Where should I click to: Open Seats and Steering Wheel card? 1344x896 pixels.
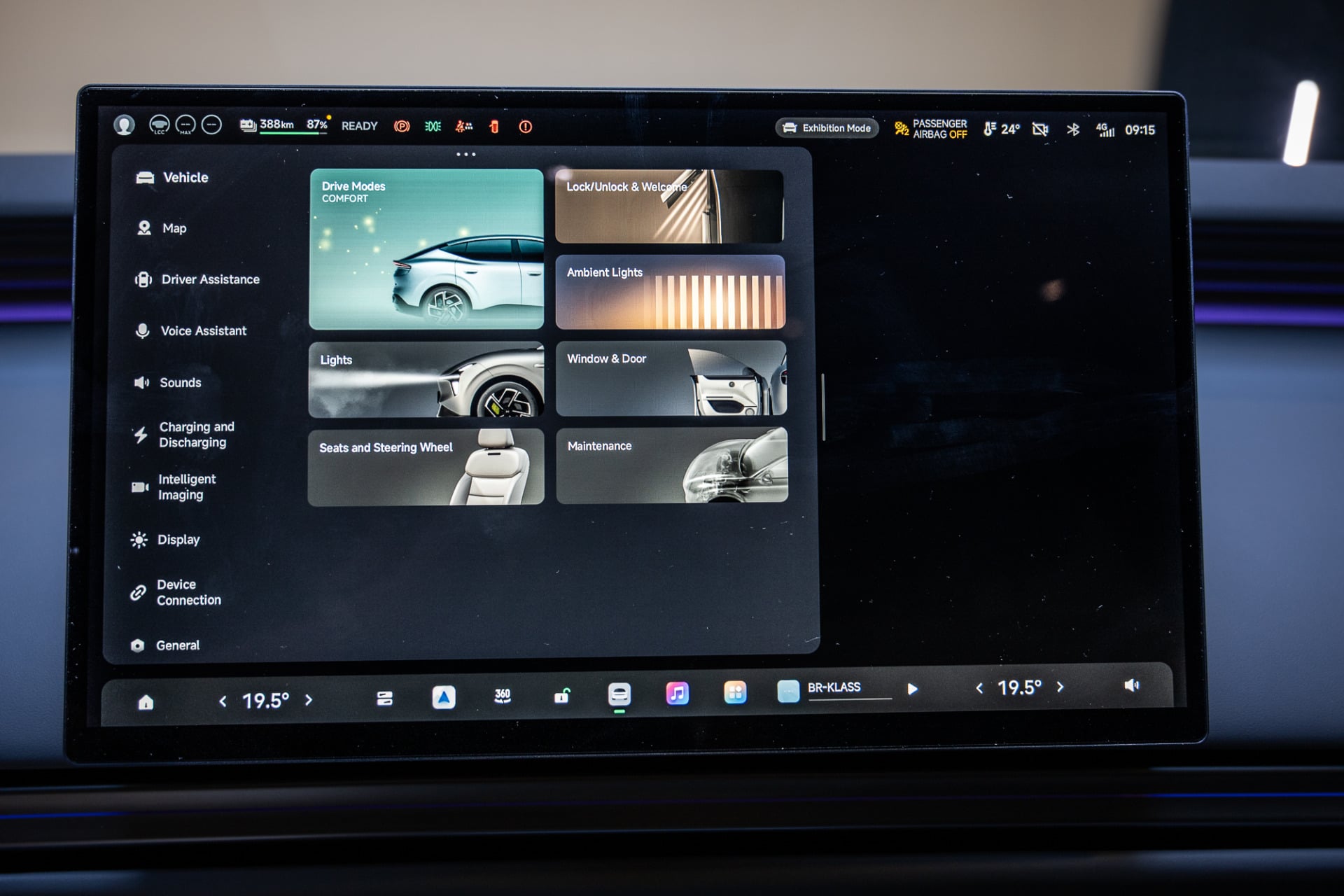(x=426, y=467)
